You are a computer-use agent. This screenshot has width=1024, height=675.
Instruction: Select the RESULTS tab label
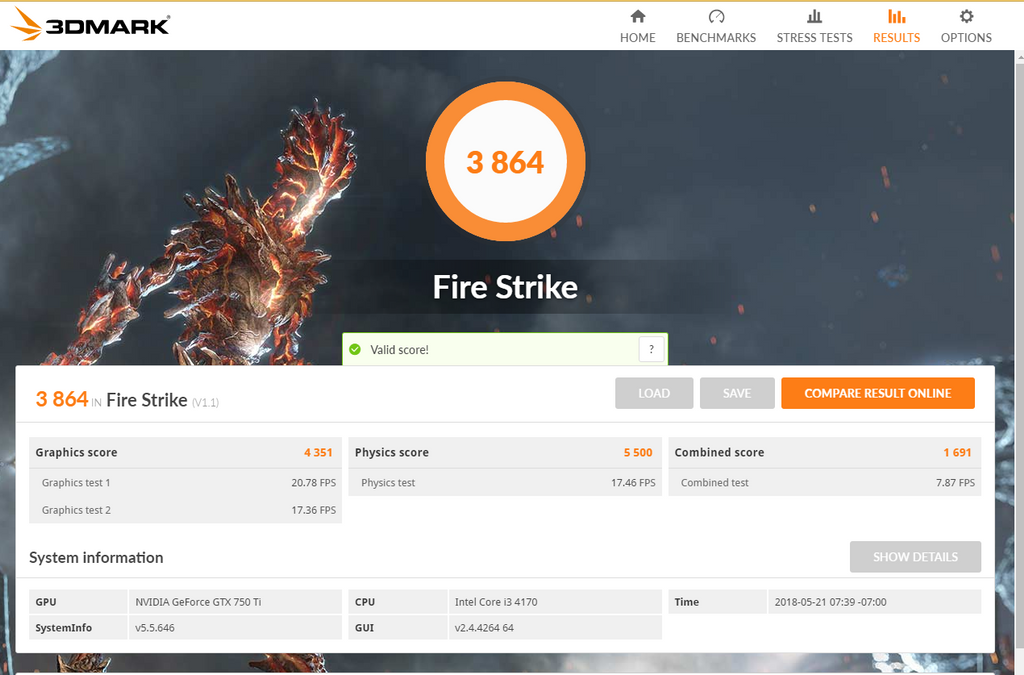click(896, 37)
